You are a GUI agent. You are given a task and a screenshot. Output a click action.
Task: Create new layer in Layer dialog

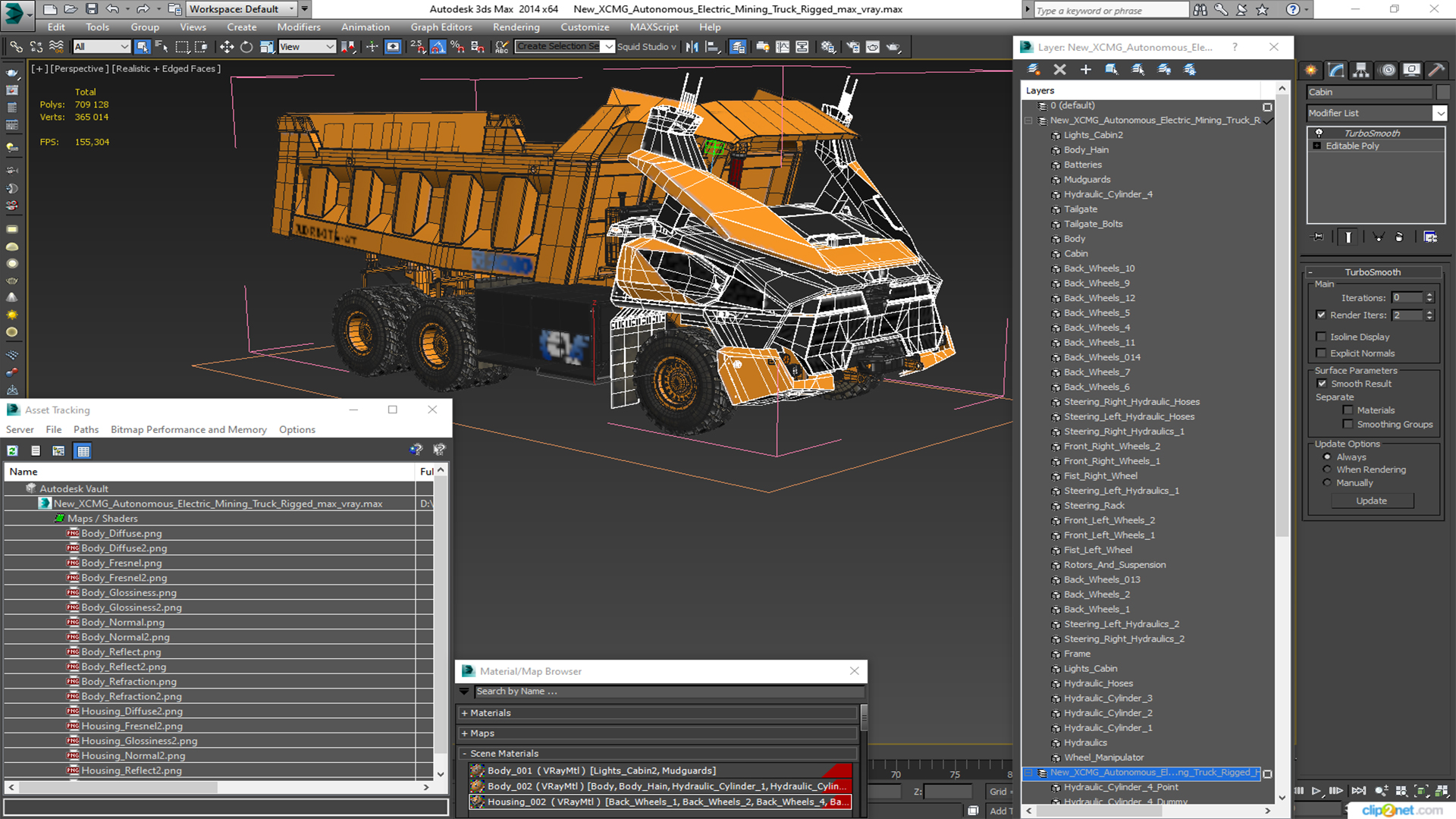tap(1034, 69)
